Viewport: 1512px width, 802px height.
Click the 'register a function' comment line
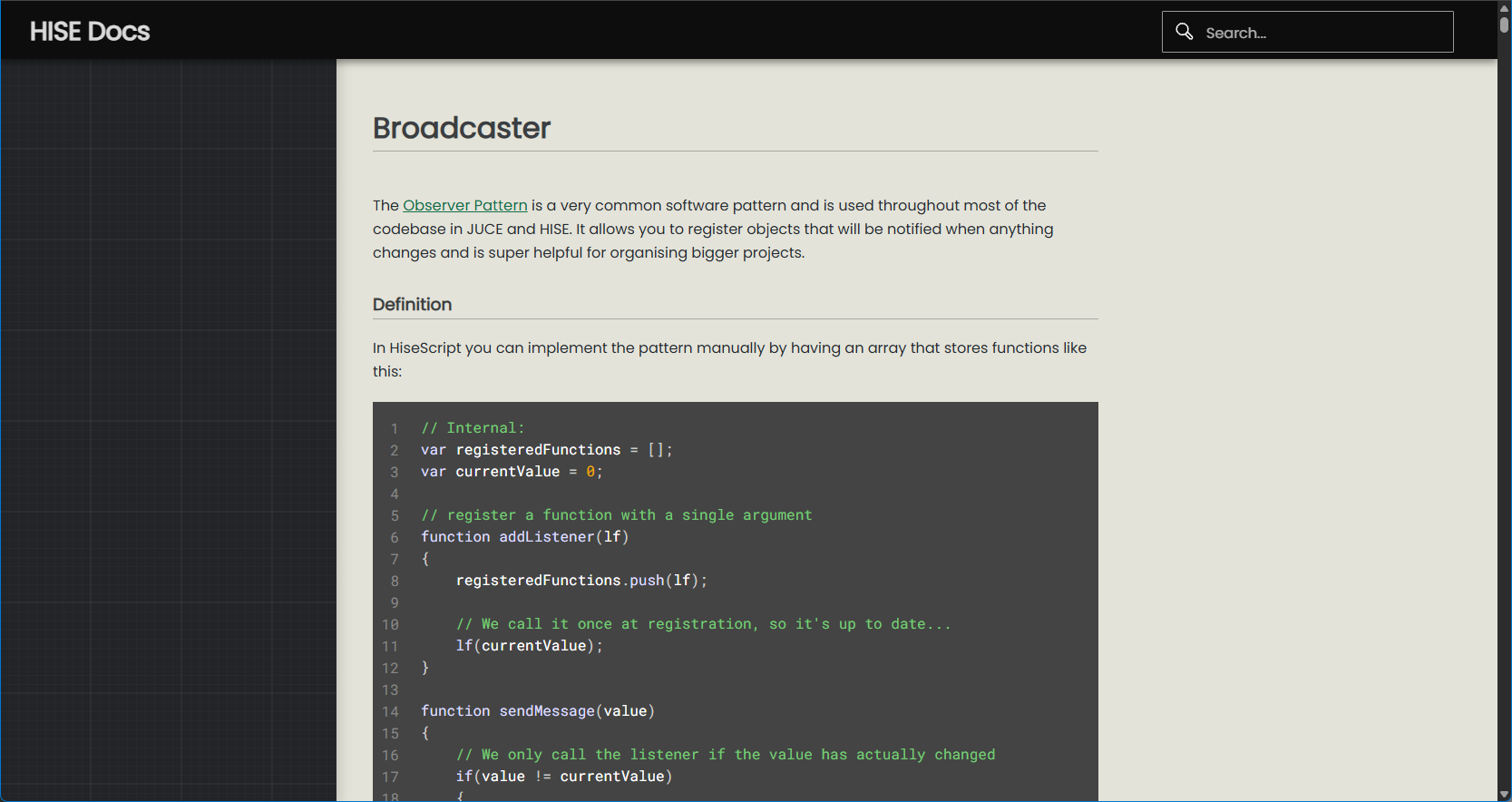pos(616,515)
